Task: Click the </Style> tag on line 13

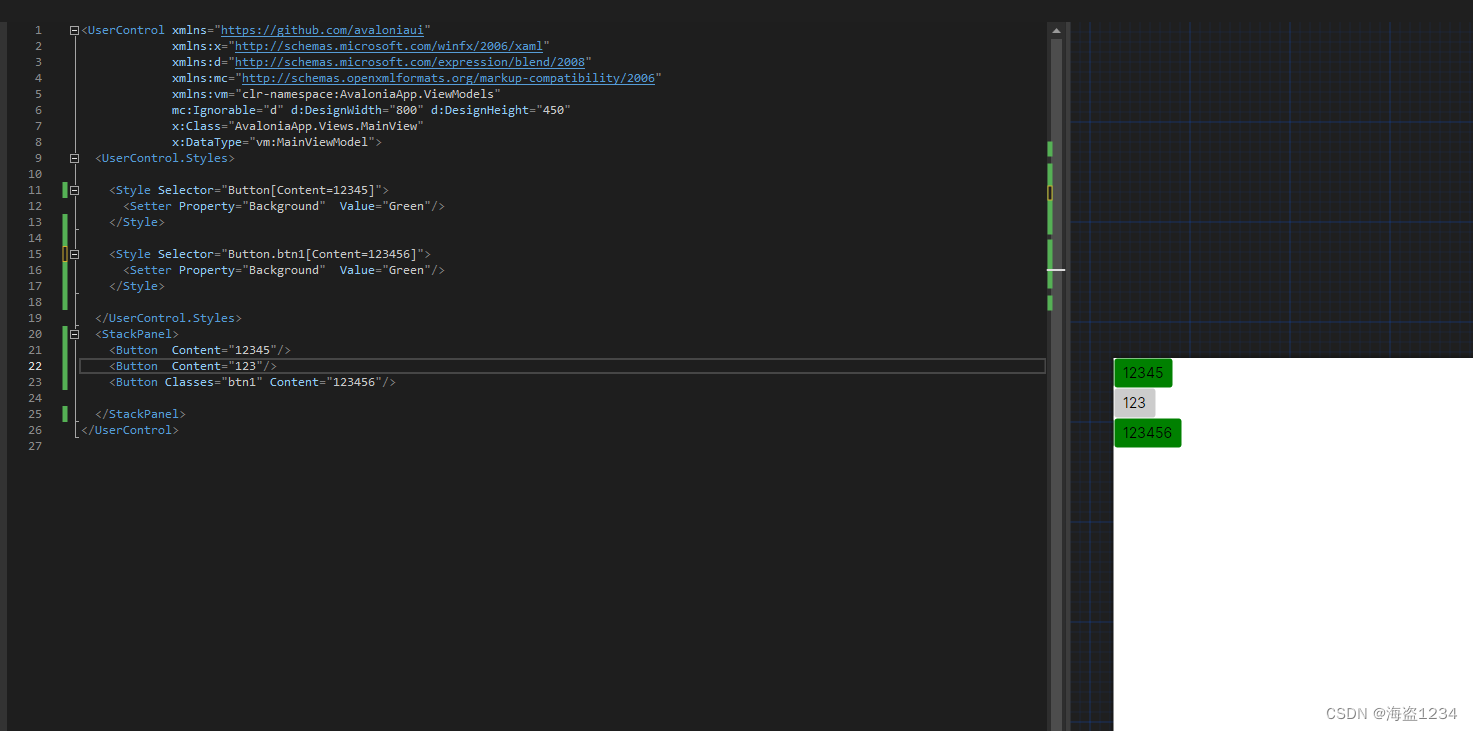Action: 137,222
